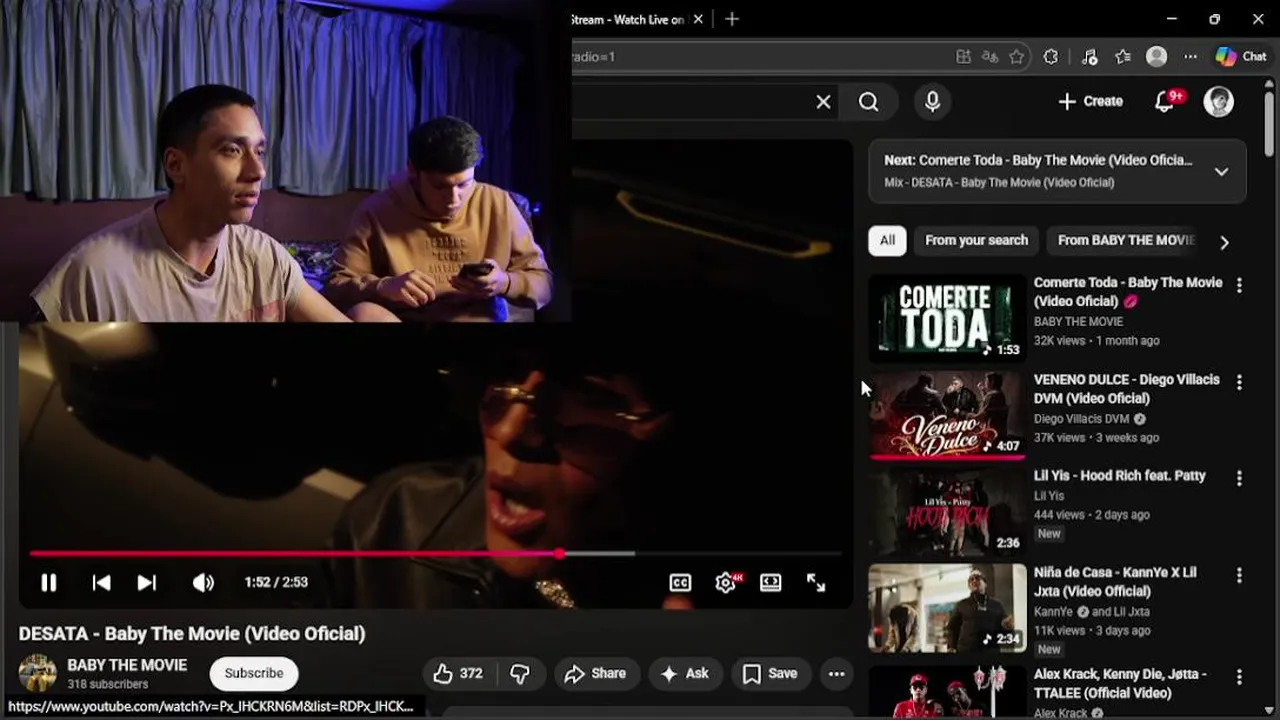
Task: Open the app available icon in address bar
Action: 963,57
